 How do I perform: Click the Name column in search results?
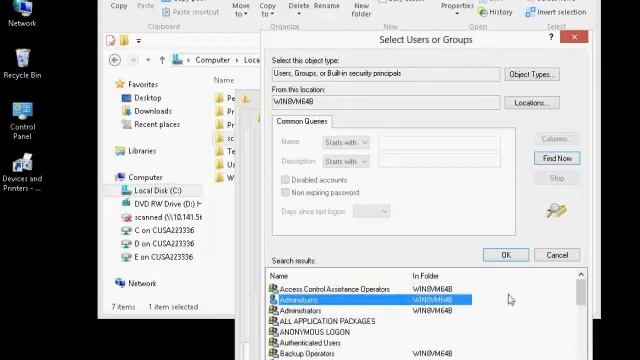(x=279, y=276)
